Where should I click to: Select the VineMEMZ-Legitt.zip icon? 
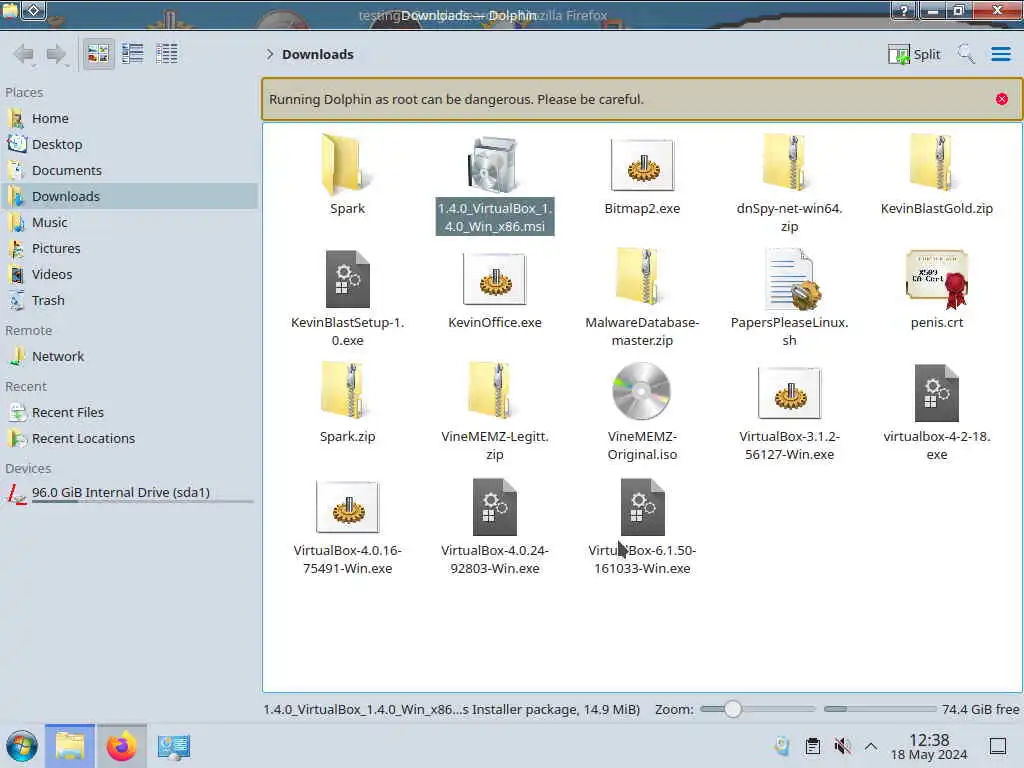pyautogui.click(x=494, y=391)
